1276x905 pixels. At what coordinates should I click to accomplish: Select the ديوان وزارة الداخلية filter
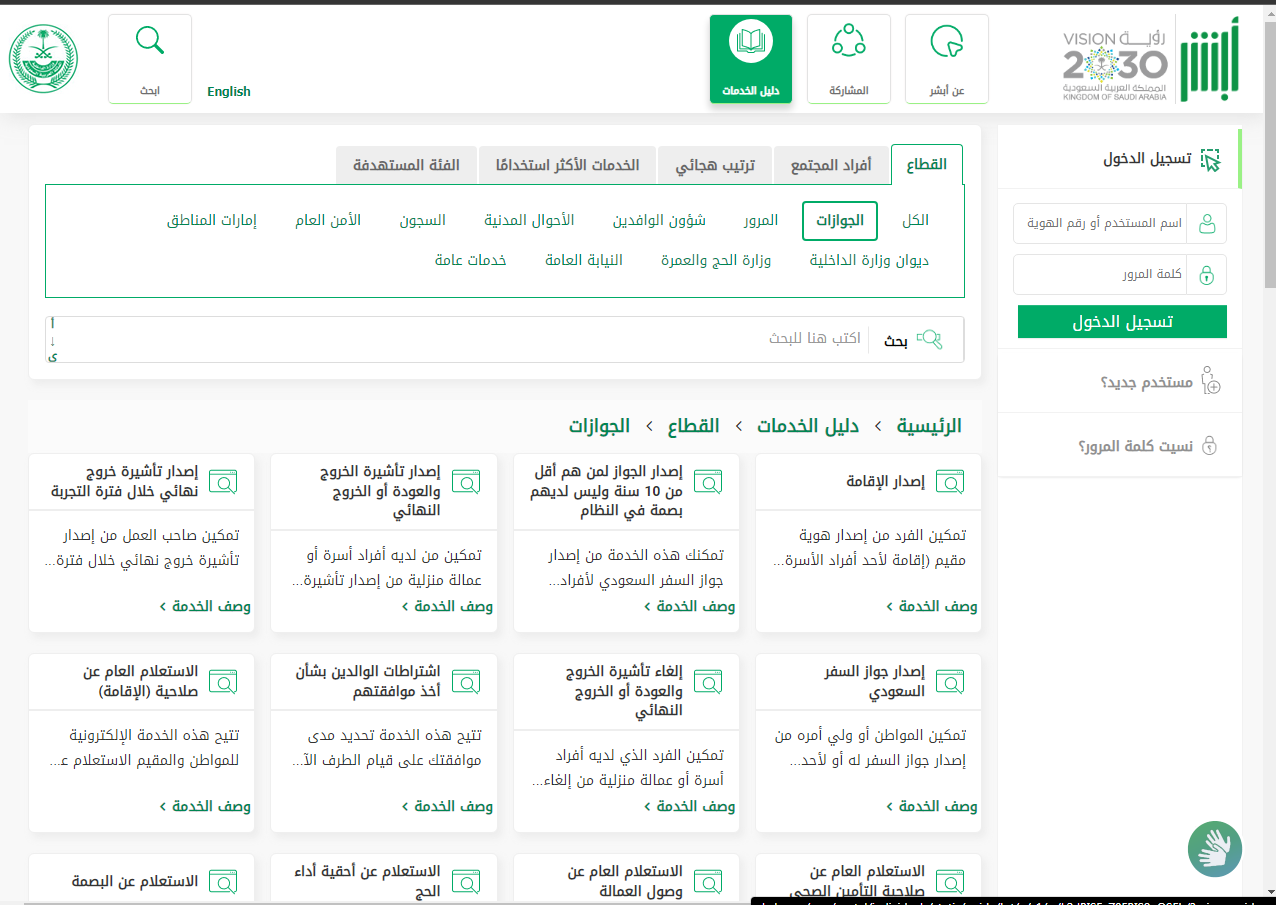(869, 261)
